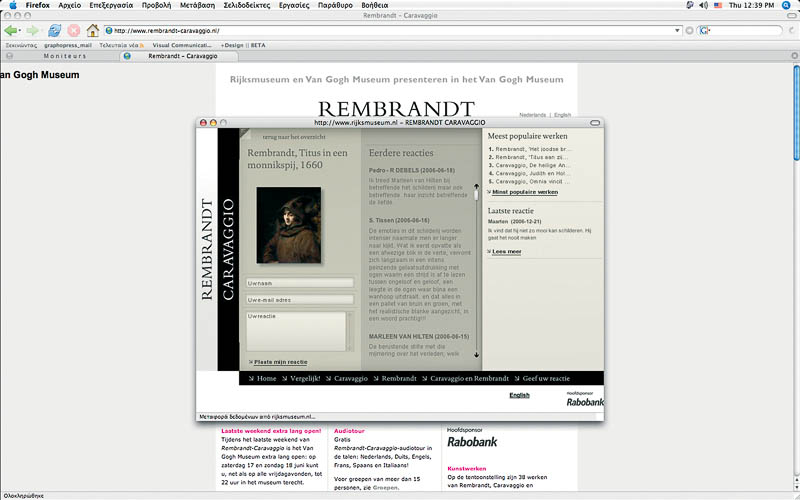The width and height of the screenshot is (800, 500).
Task: Open the 'Minst populaire werken' link
Action: click(x=524, y=192)
